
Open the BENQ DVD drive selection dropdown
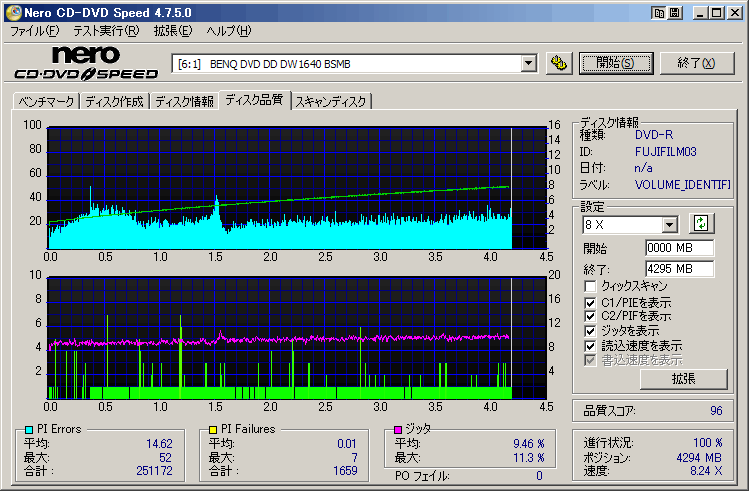[528, 63]
